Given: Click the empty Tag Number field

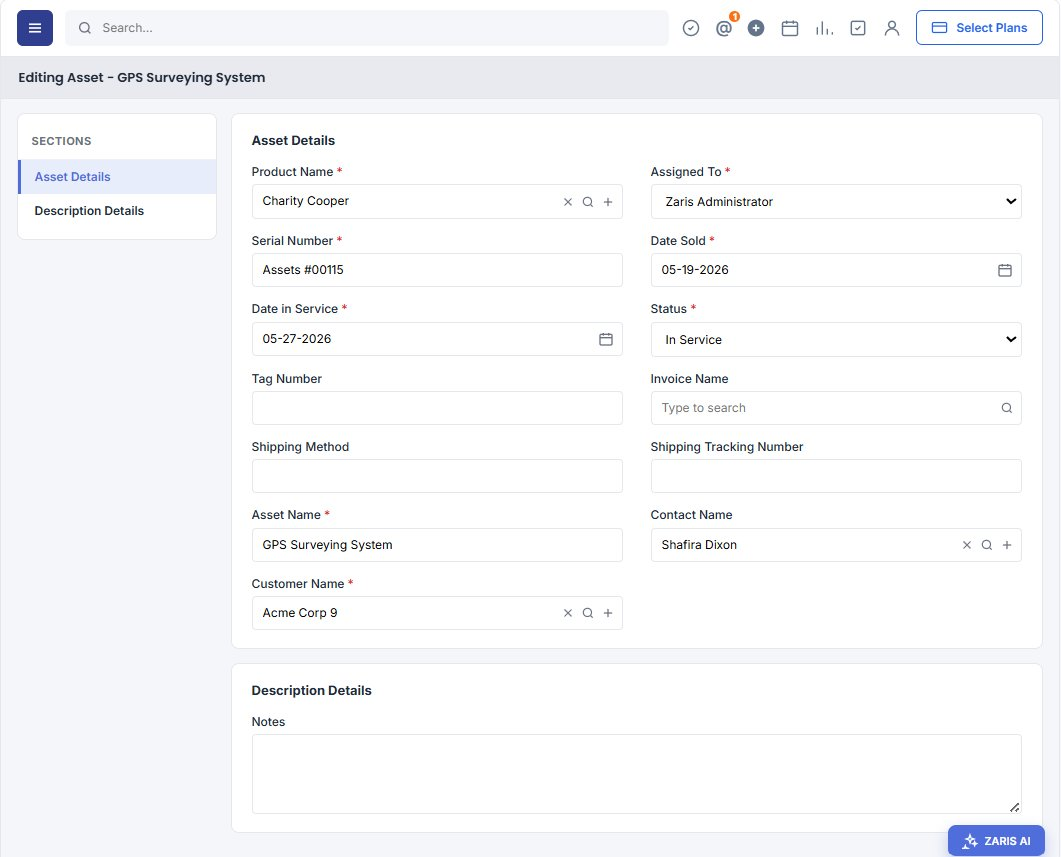Looking at the screenshot, I should pyautogui.click(x=437, y=408).
